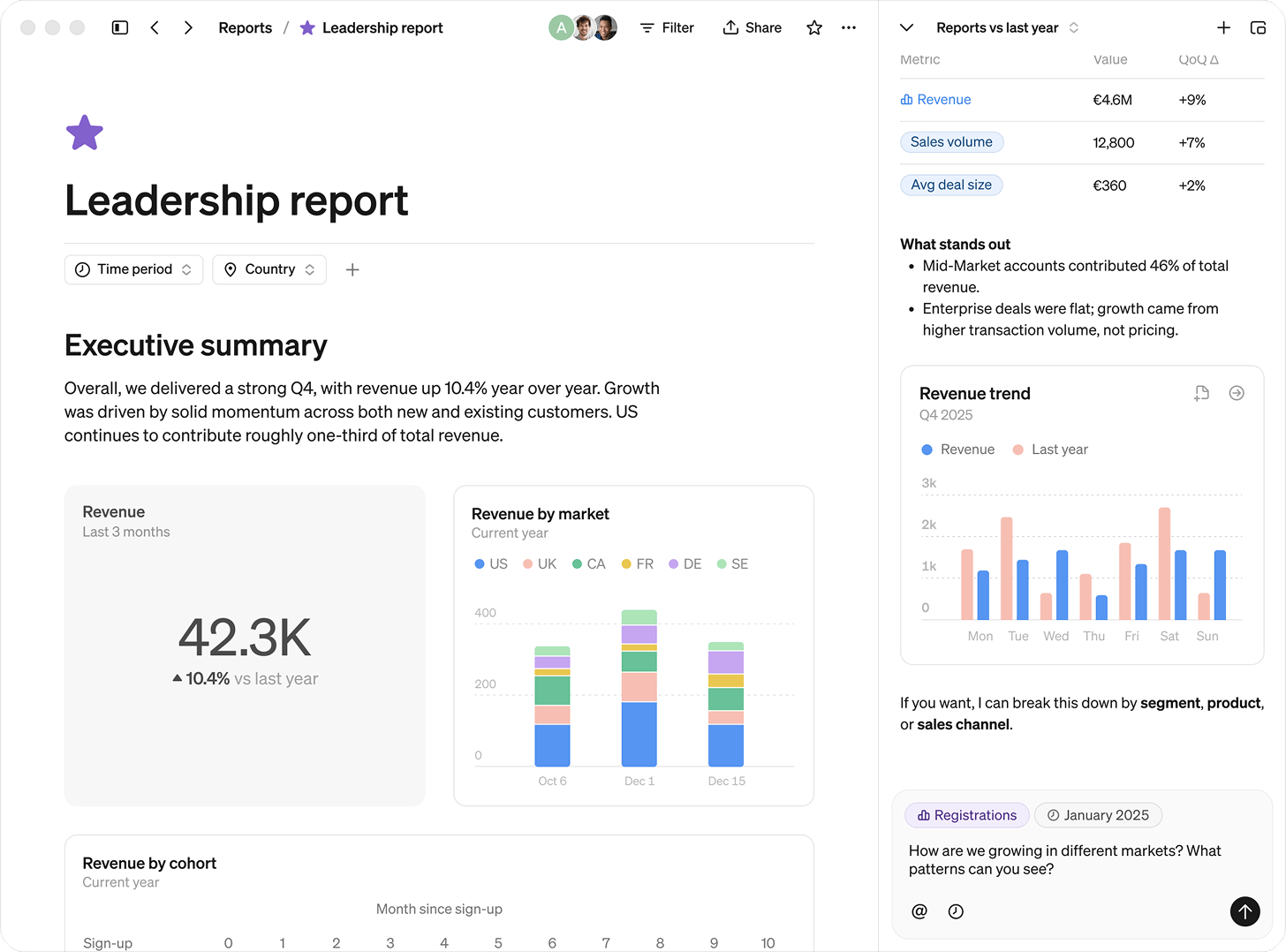Send the chat message

click(x=1244, y=911)
